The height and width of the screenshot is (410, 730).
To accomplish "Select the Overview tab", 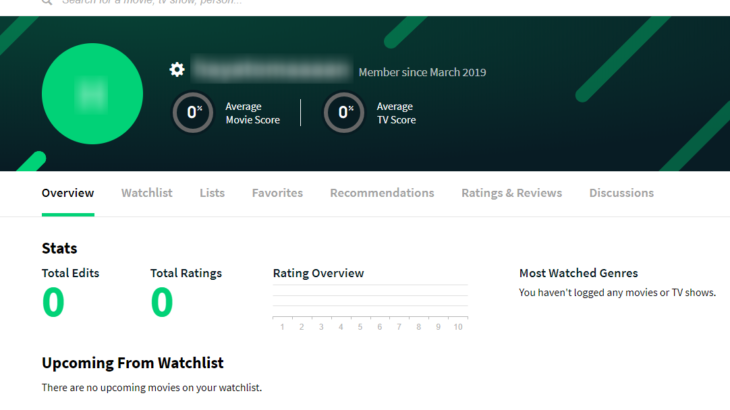I will 68,193.
